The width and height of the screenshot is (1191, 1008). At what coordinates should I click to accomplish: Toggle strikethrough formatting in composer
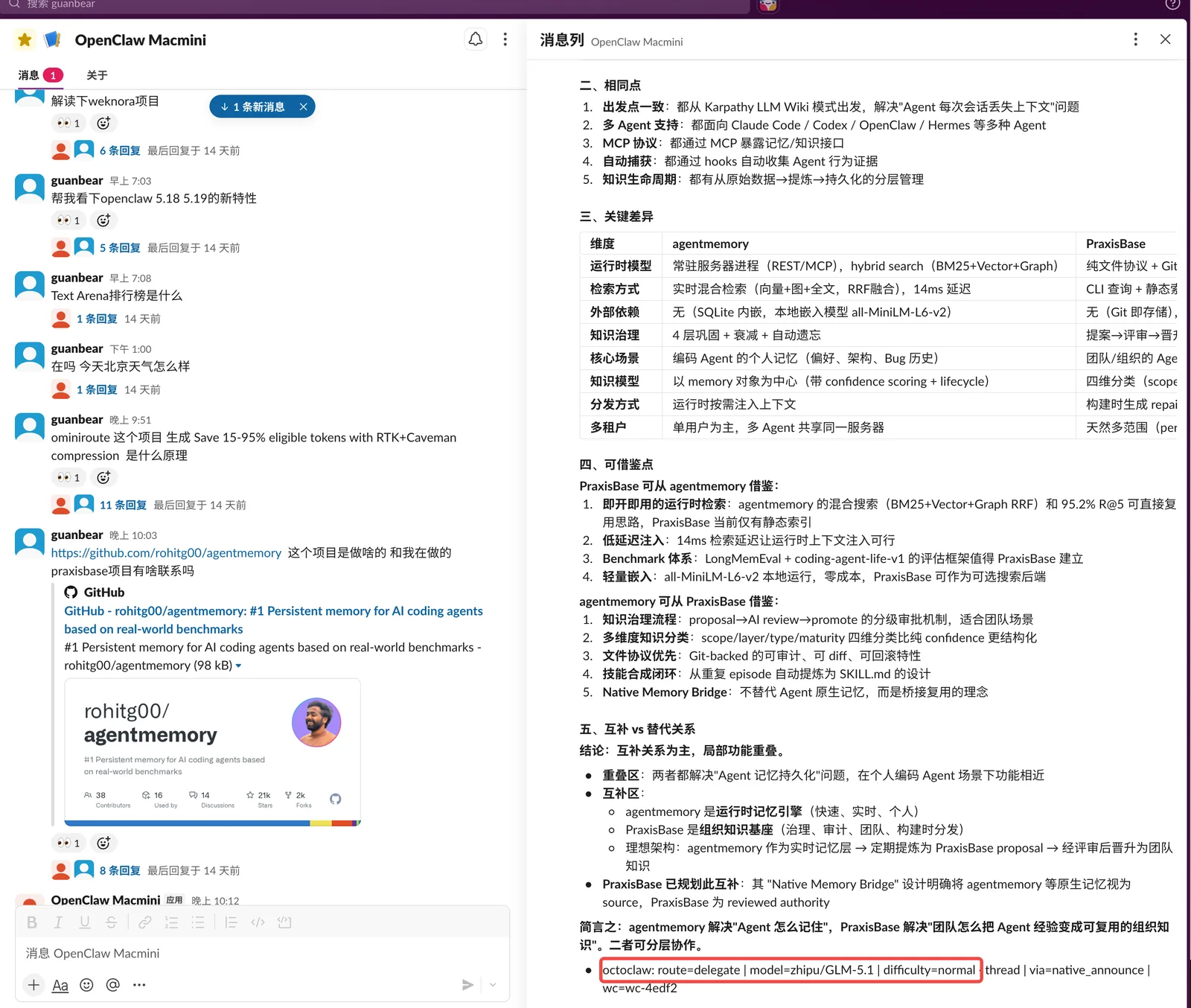pos(111,922)
